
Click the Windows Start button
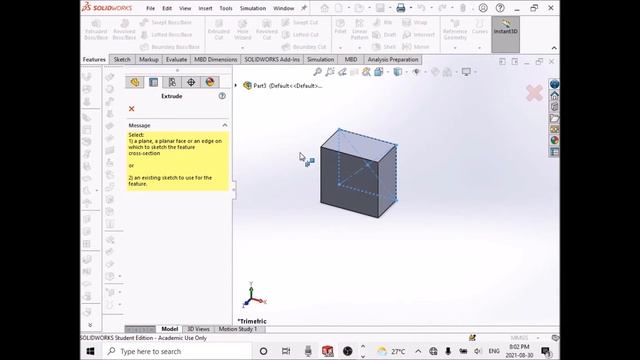point(91,351)
